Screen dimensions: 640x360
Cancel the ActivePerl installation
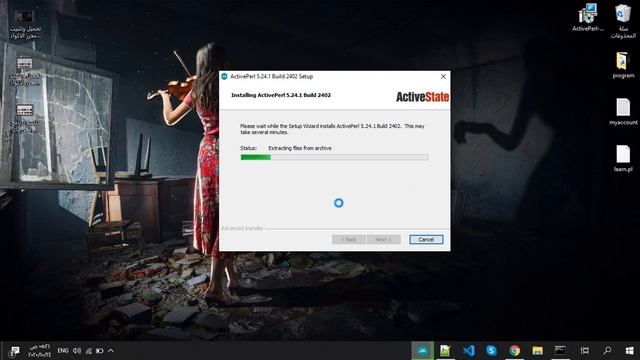(x=426, y=240)
